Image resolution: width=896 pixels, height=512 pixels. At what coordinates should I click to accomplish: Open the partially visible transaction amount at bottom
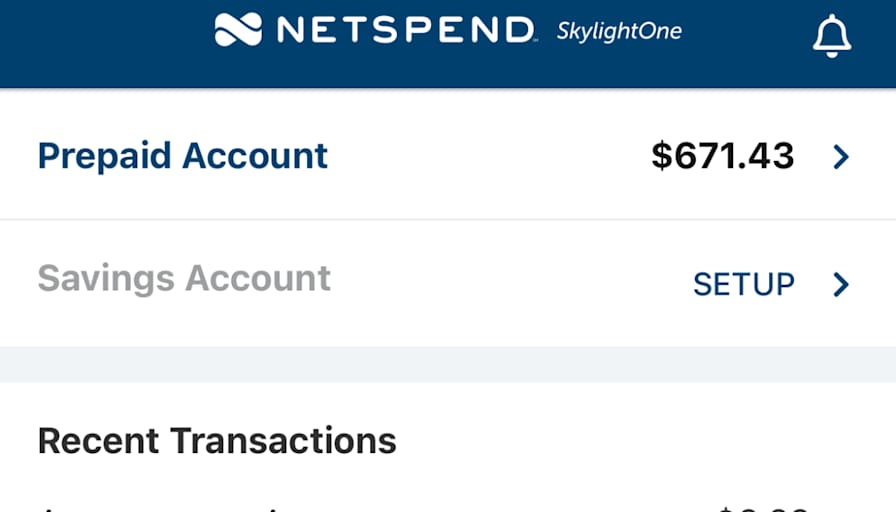click(x=763, y=508)
